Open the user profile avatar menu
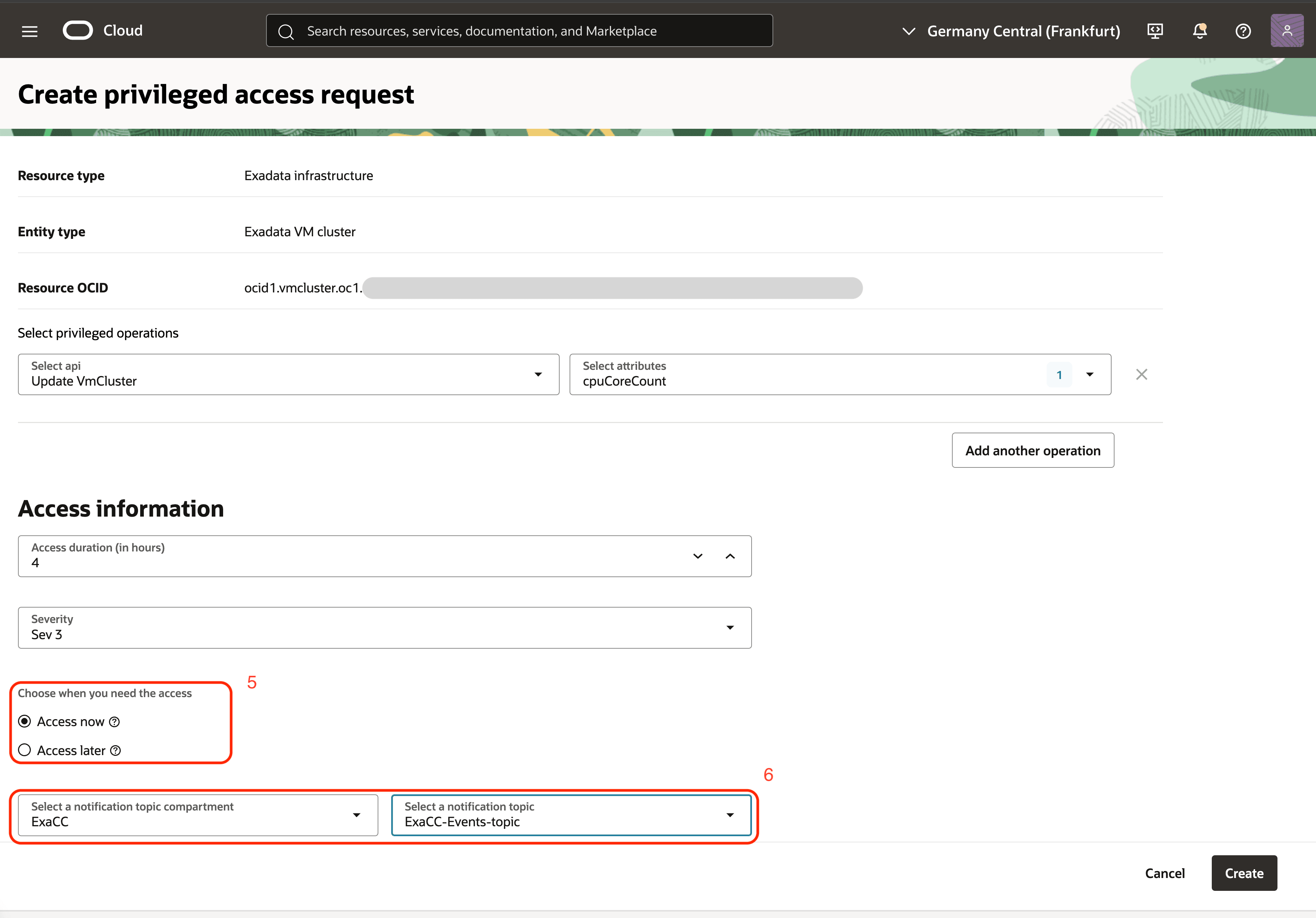1316x918 pixels. pyautogui.click(x=1287, y=30)
